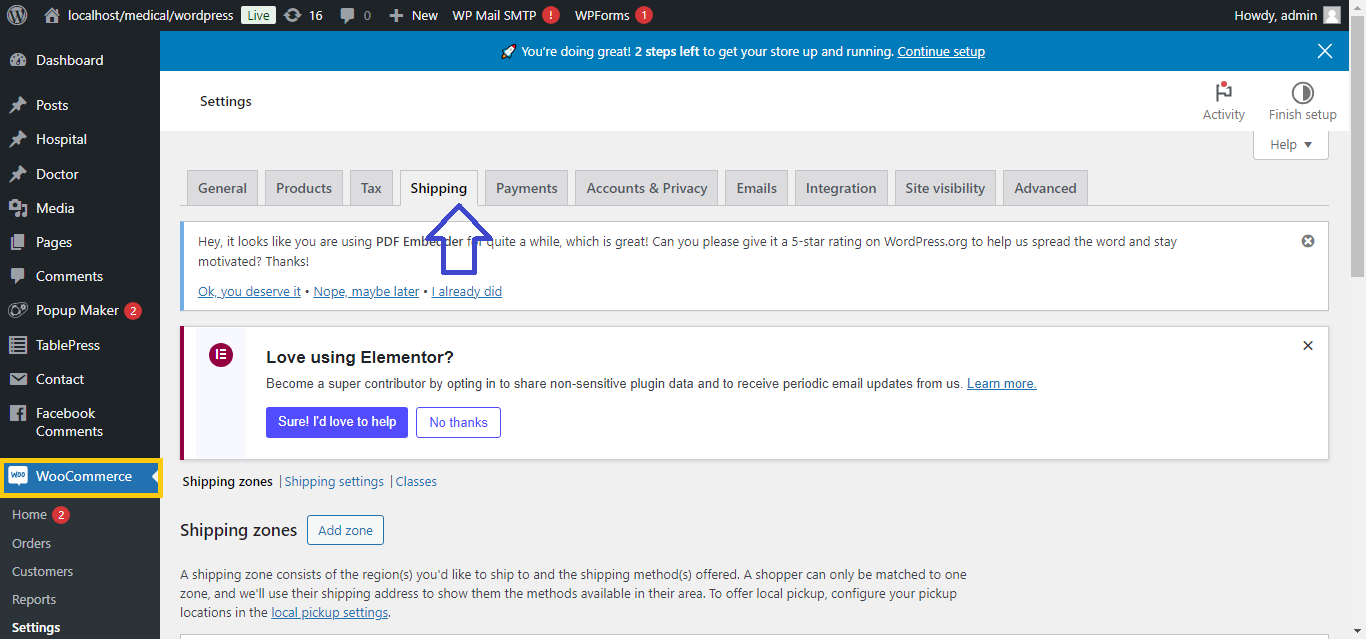Select the Shipping tab
This screenshot has width=1366, height=639.
[438, 188]
